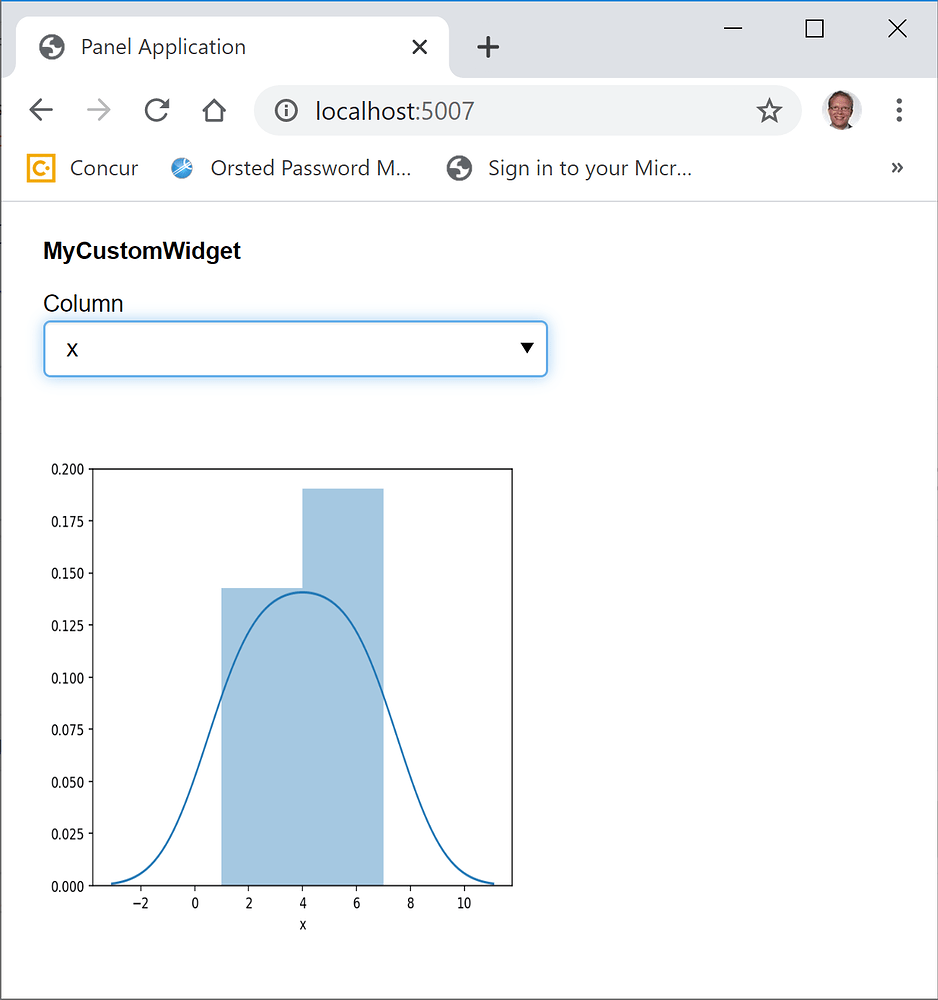Open the Sign in to your Micr... bookmark

569,168
